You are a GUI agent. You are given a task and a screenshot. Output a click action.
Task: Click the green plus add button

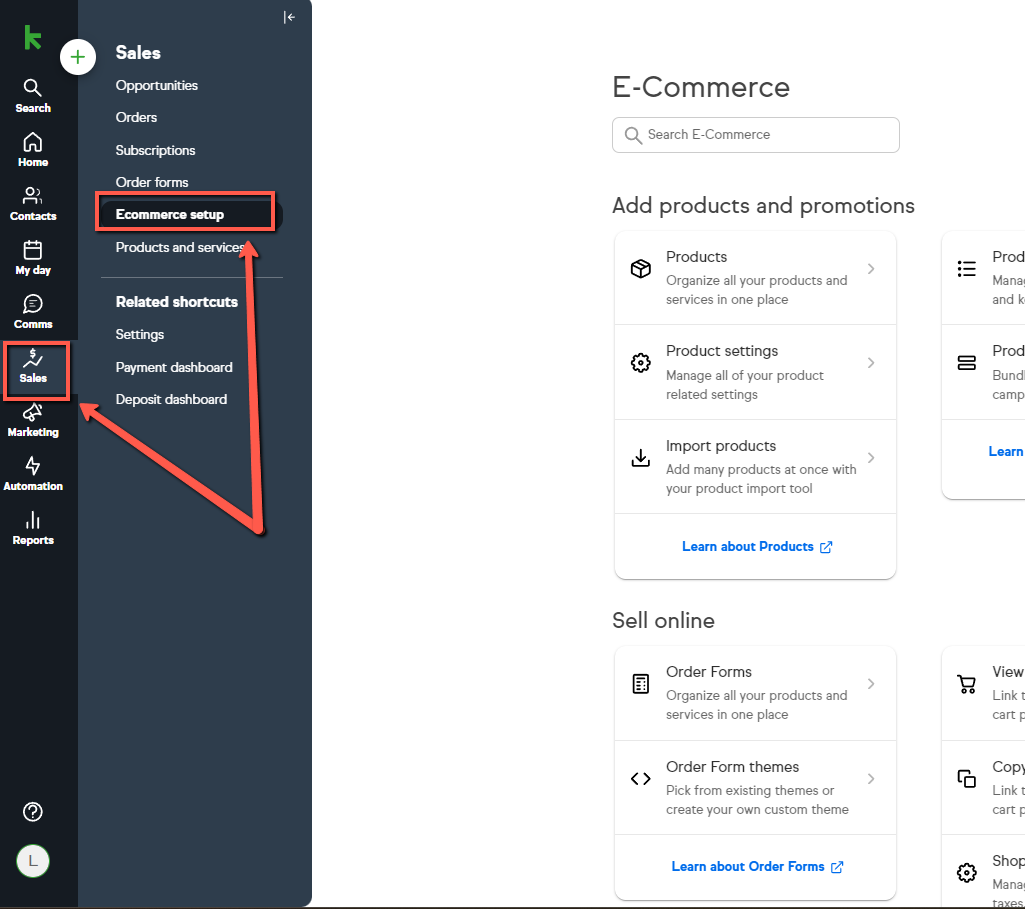tap(78, 58)
